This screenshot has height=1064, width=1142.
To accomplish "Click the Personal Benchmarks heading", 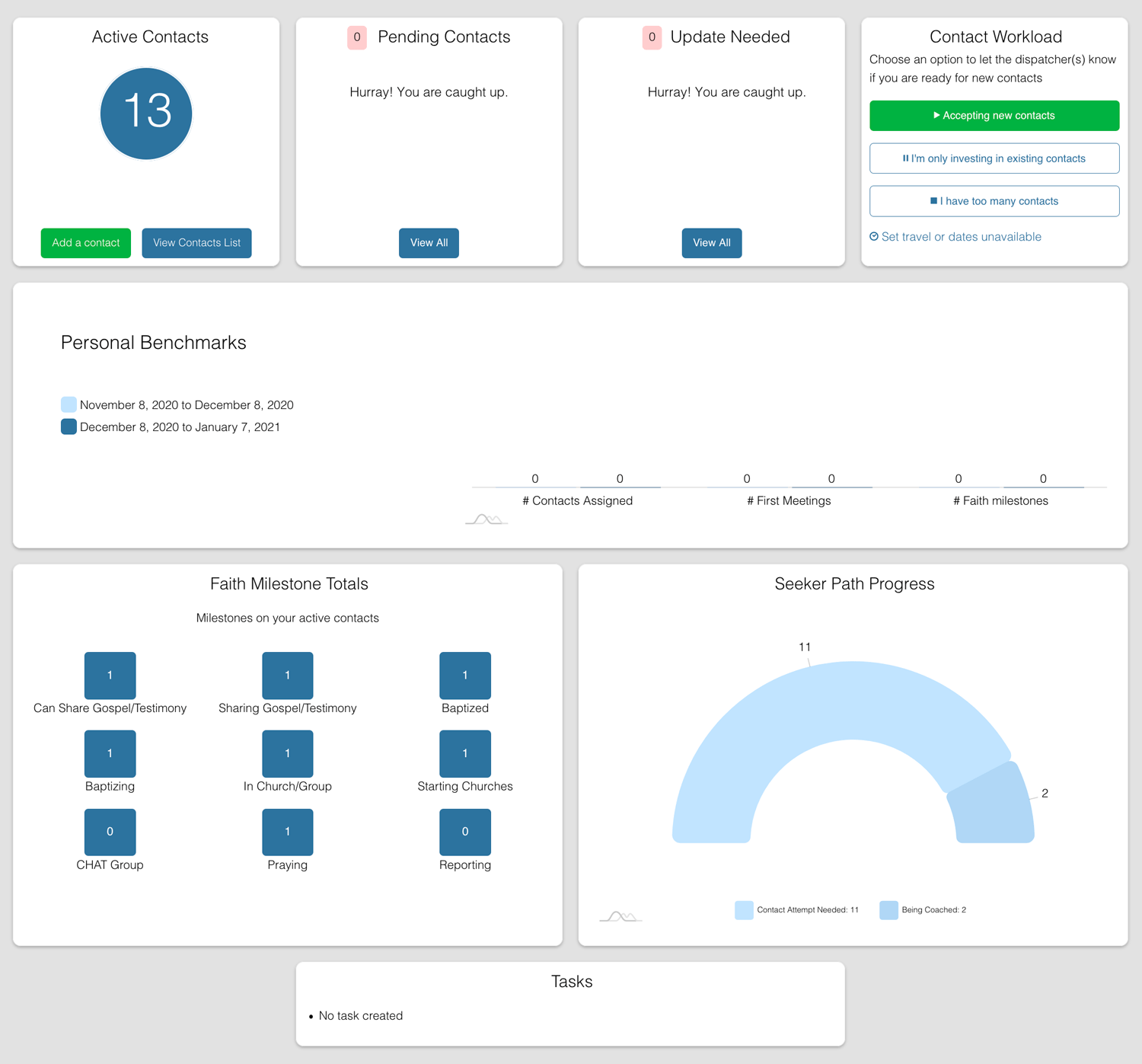I will coord(154,343).
